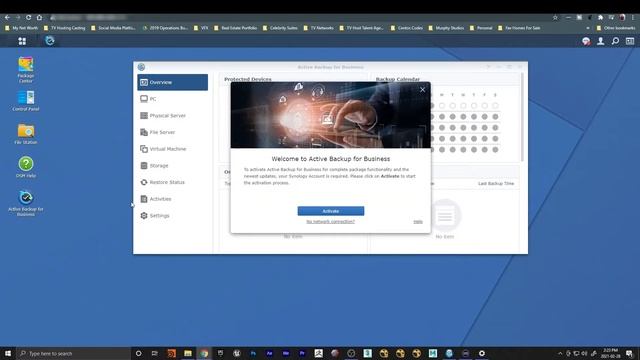Select Restore Status in the sidebar
This screenshot has height=360, width=640.
pyautogui.click(x=173, y=182)
